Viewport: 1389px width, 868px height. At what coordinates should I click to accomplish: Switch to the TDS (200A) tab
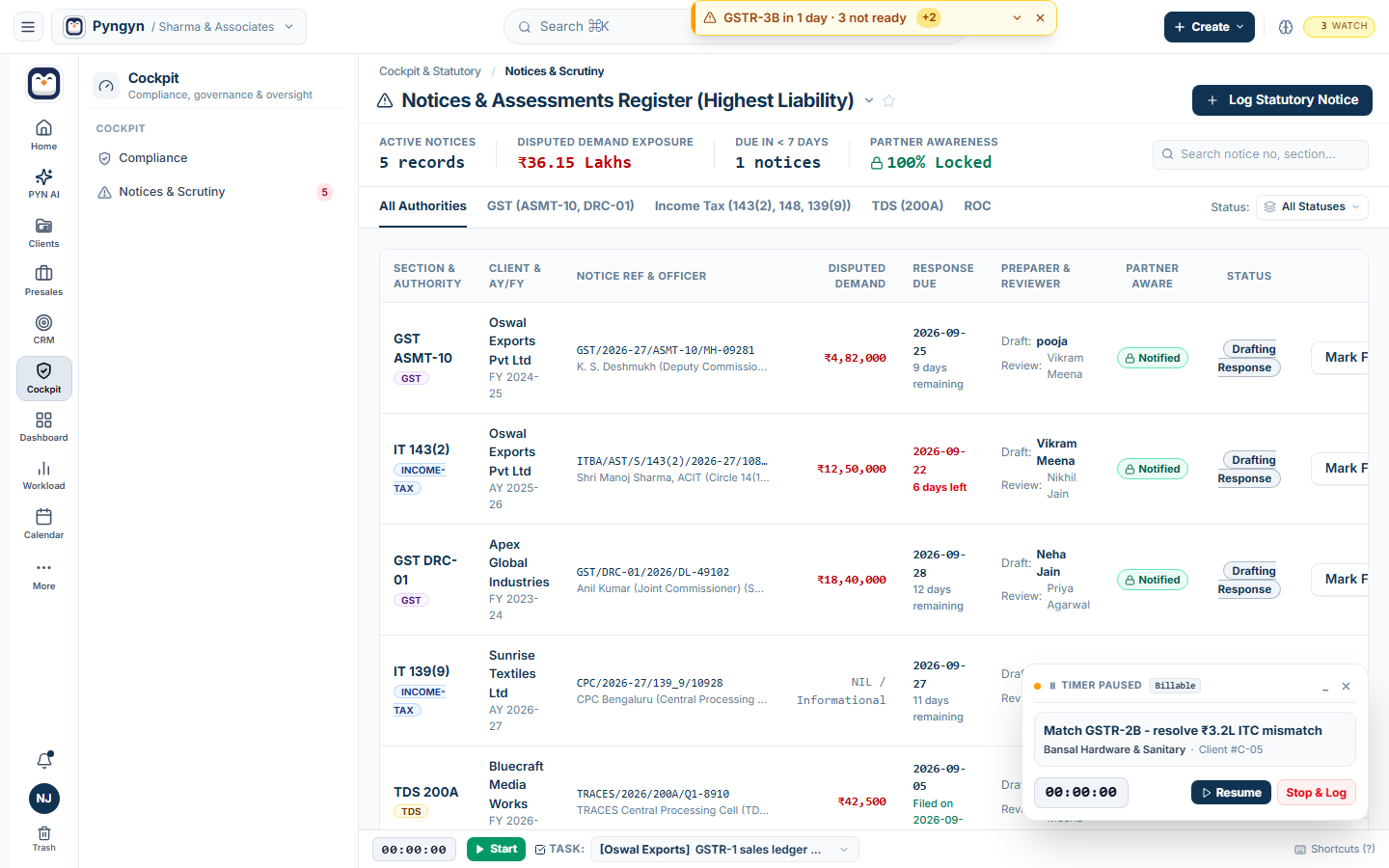907,205
